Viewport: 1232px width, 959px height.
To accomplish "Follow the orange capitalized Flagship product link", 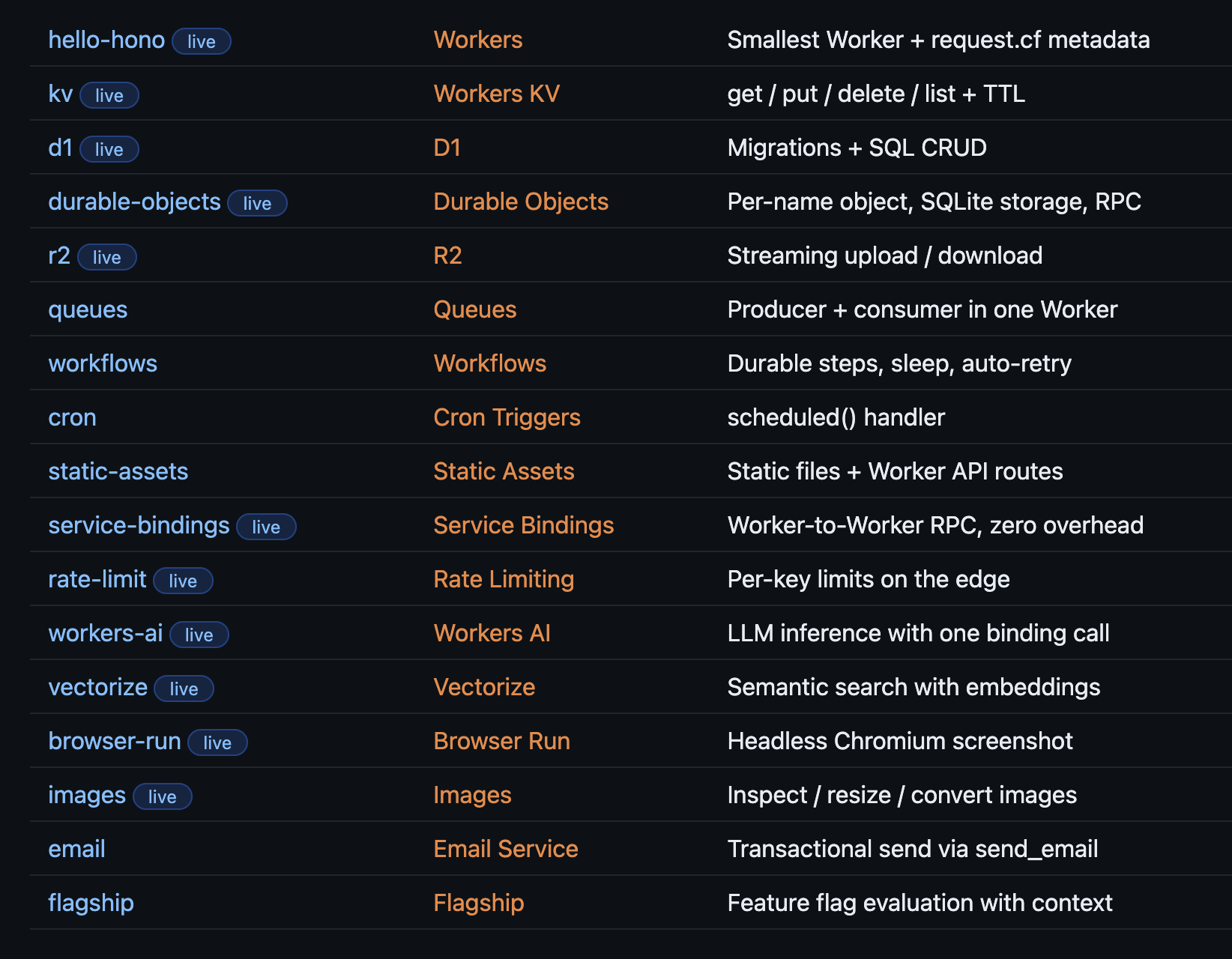I will 478,903.
